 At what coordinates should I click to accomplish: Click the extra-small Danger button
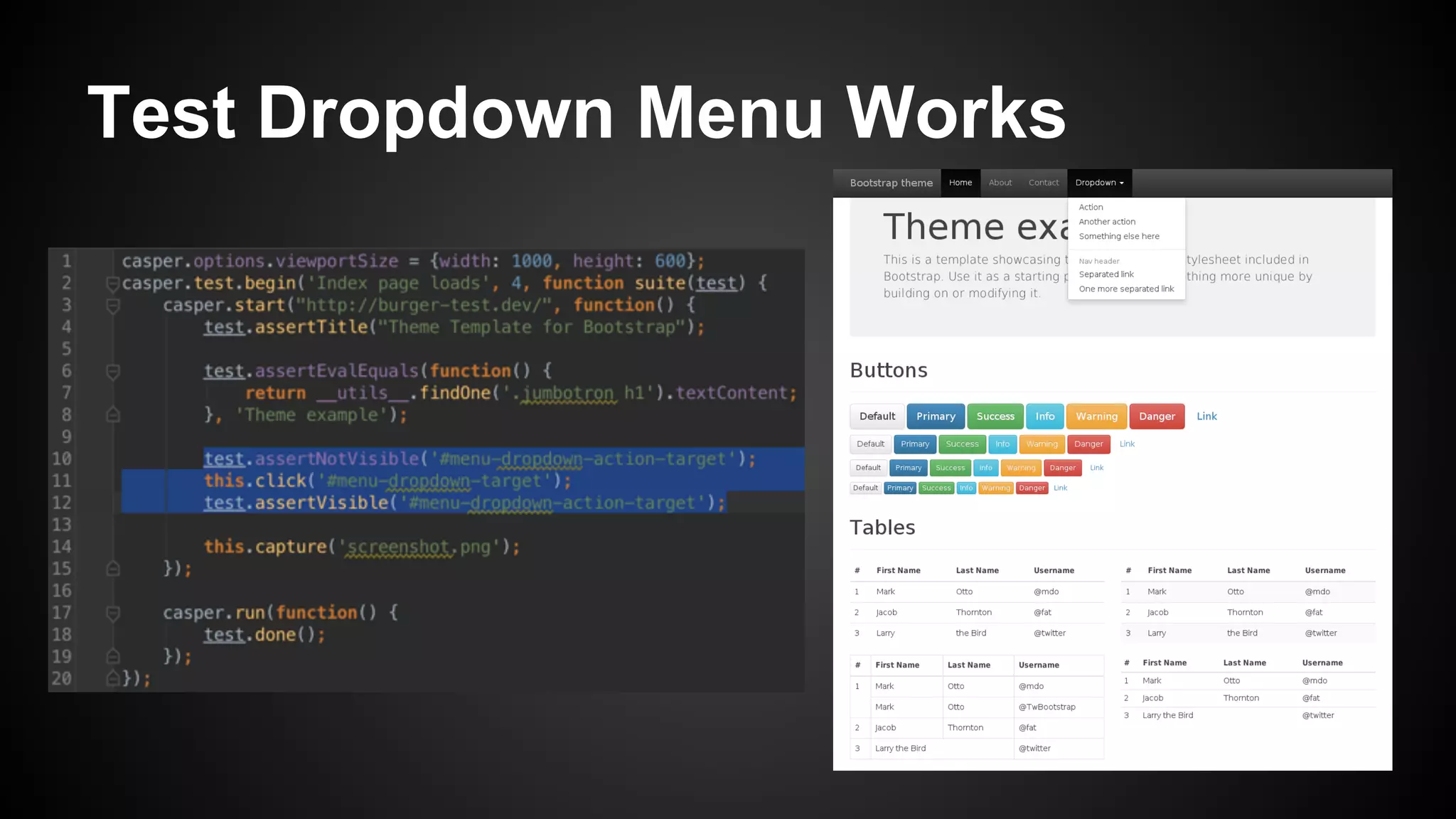(x=1032, y=488)
